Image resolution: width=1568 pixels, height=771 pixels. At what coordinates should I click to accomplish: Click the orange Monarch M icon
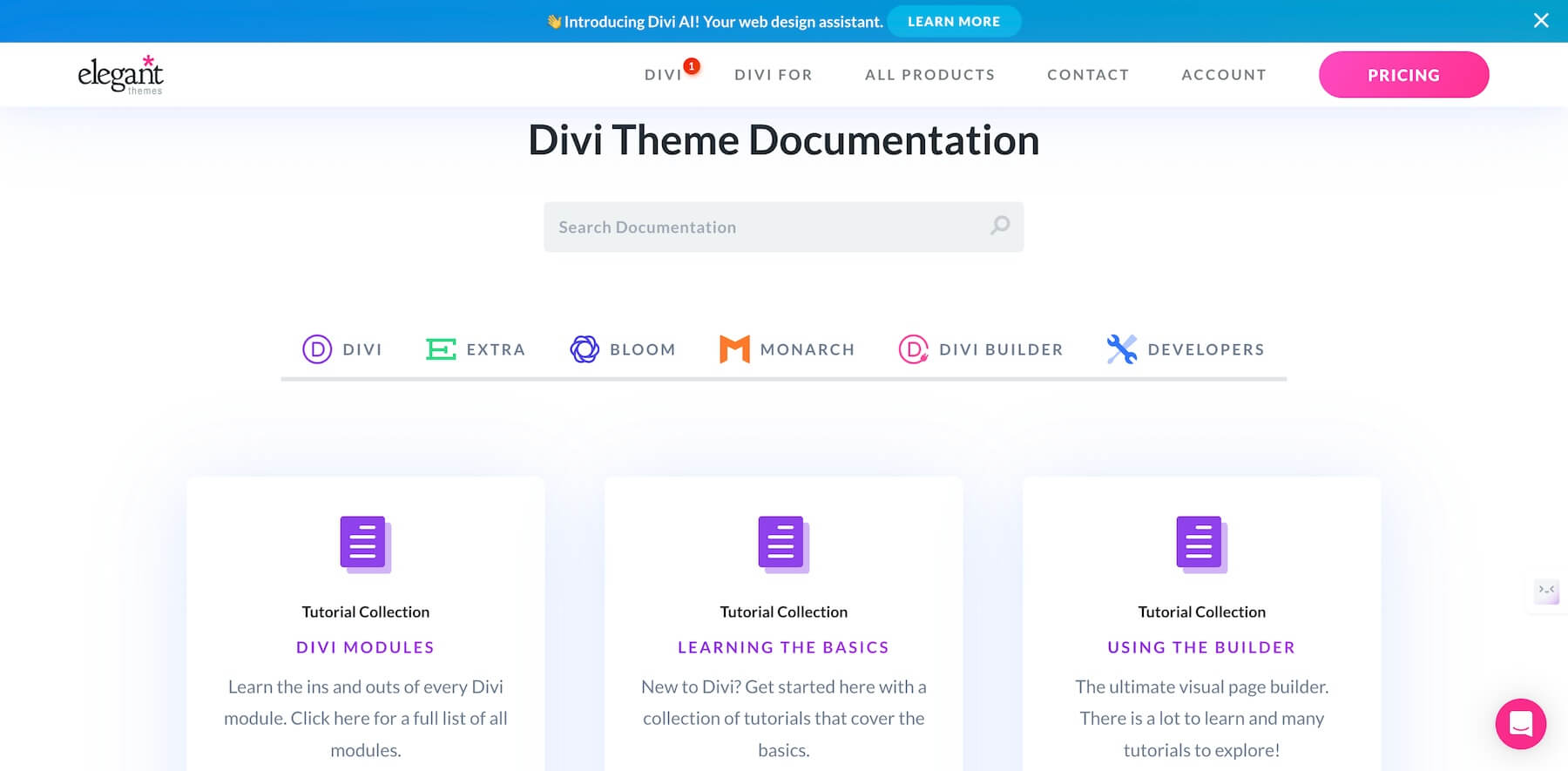pos(734,349)
